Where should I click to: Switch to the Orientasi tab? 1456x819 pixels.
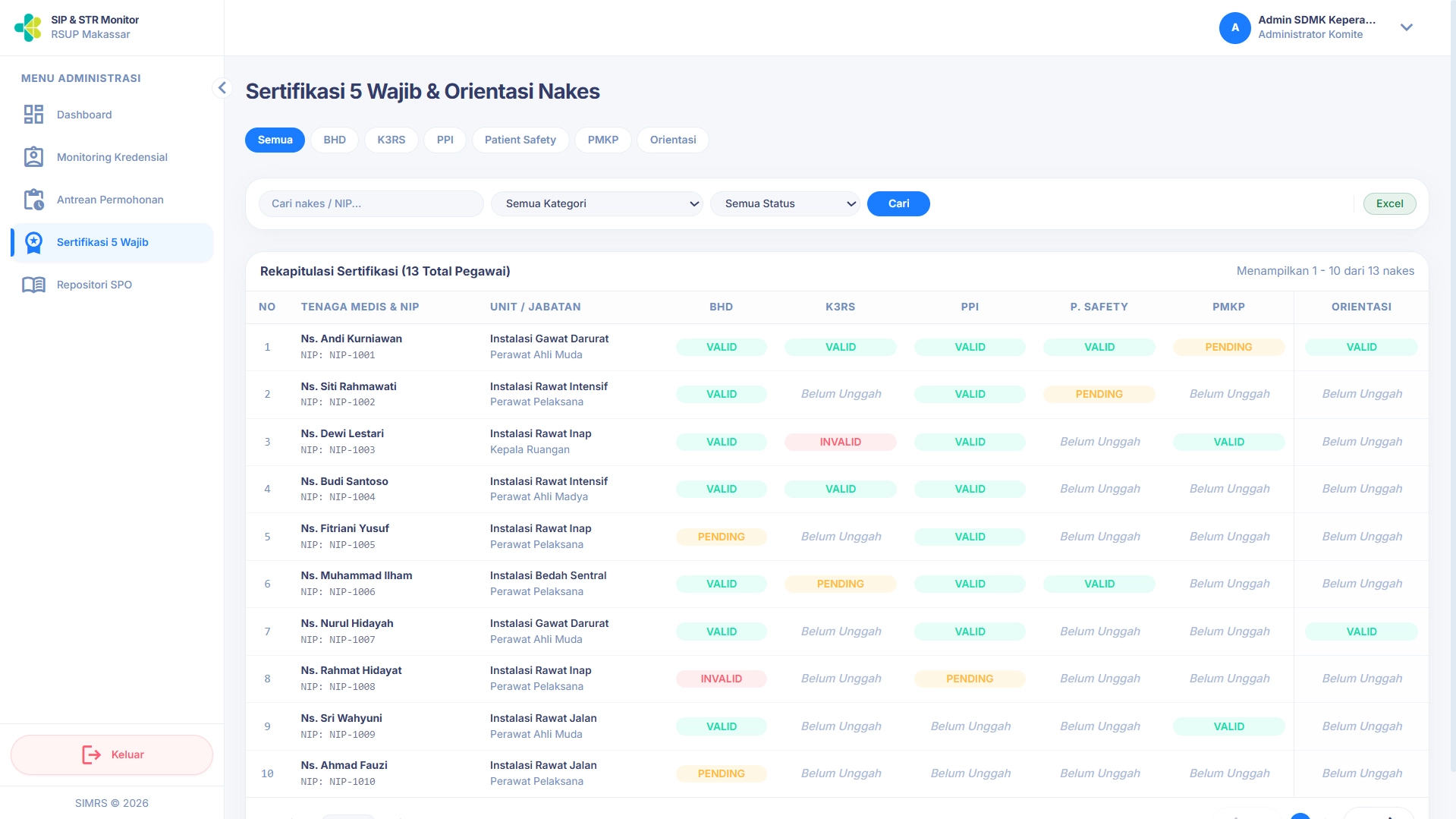tap(673, 140)
